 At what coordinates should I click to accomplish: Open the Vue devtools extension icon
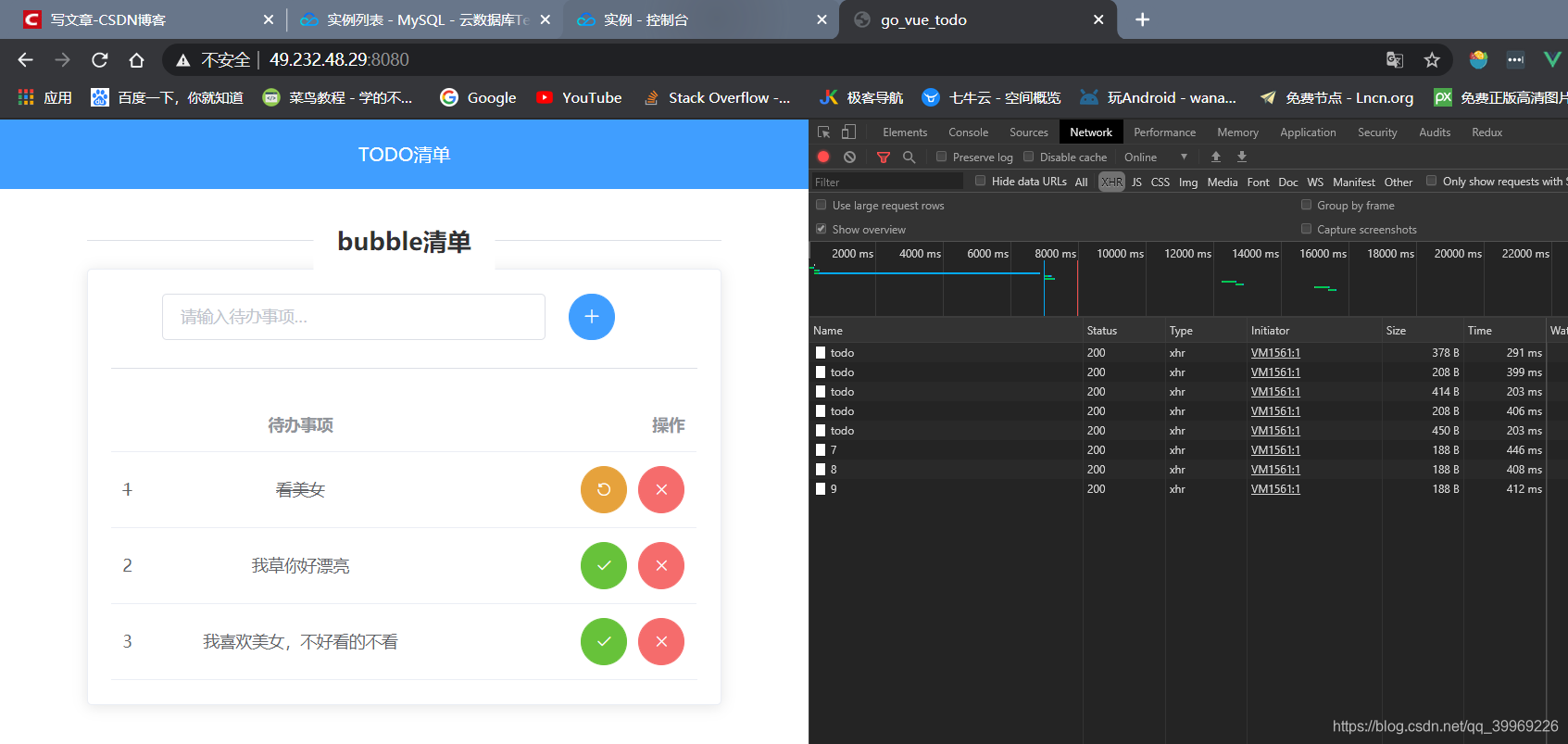(1552, 60)
